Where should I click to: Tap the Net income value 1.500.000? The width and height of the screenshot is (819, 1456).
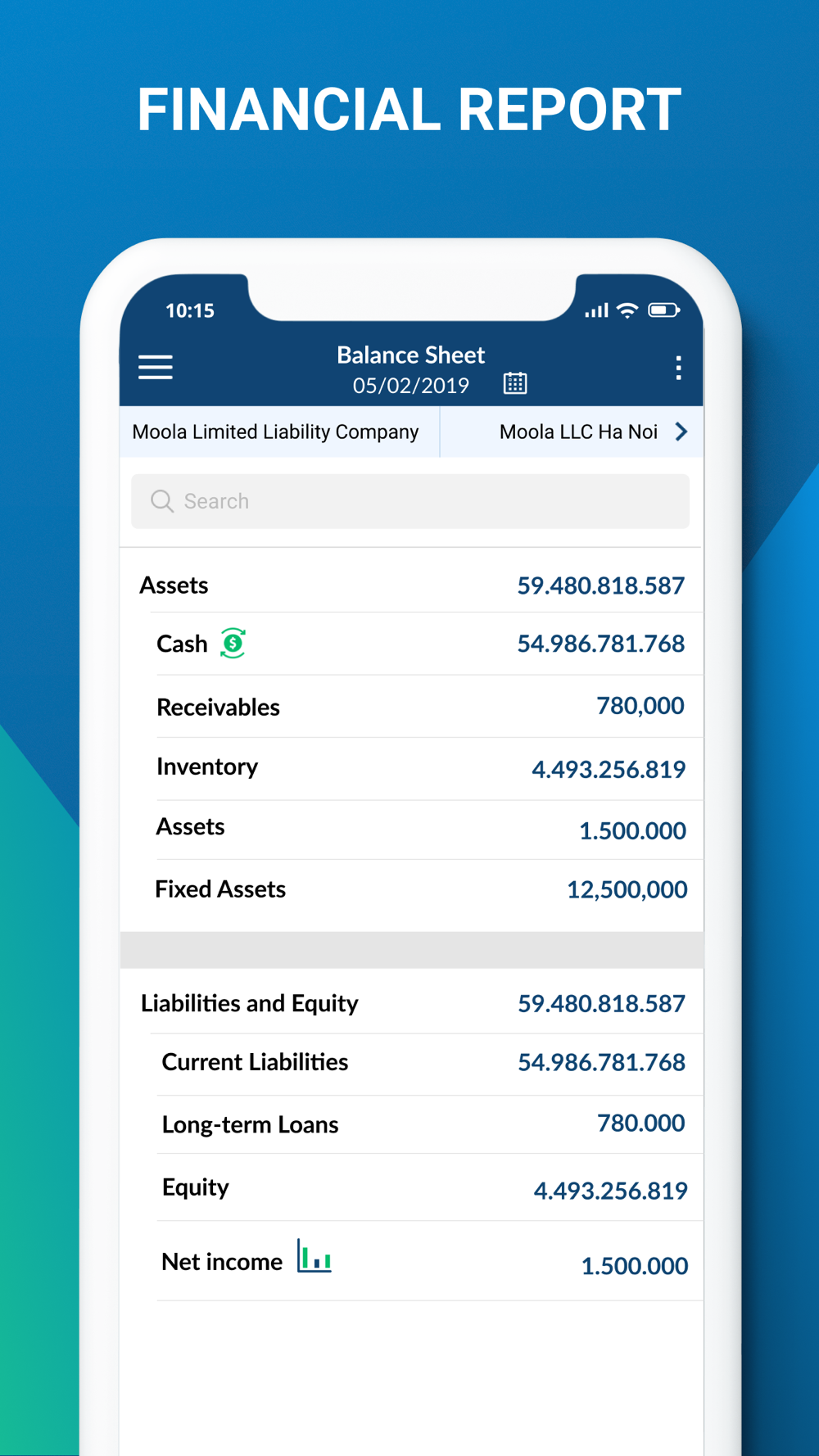pos(635,1266)
